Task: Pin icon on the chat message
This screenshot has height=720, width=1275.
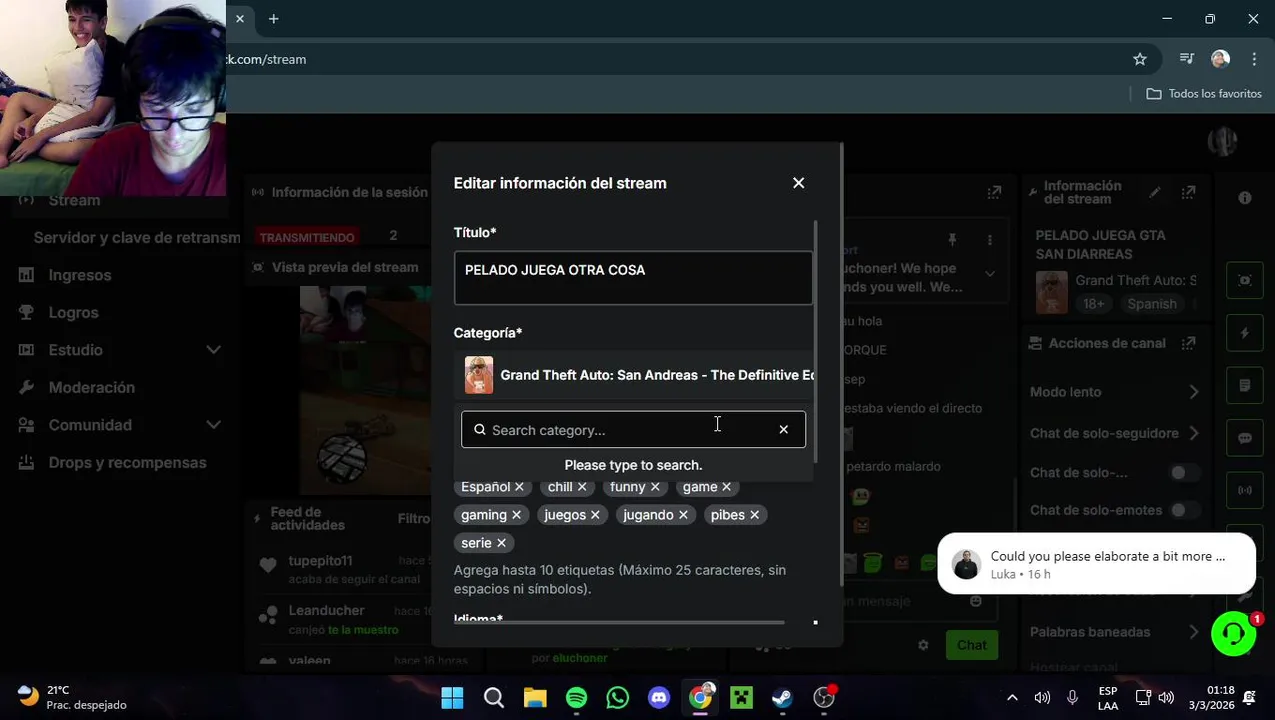Action: [x=952, y=240]
